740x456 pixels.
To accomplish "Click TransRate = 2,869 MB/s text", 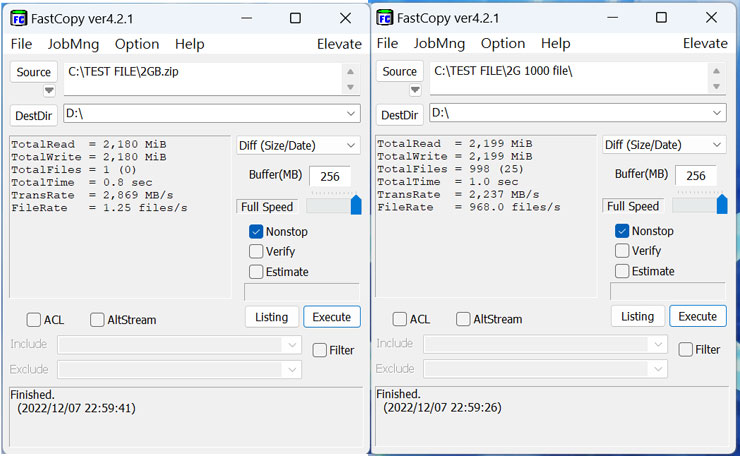I will point(92,195).
